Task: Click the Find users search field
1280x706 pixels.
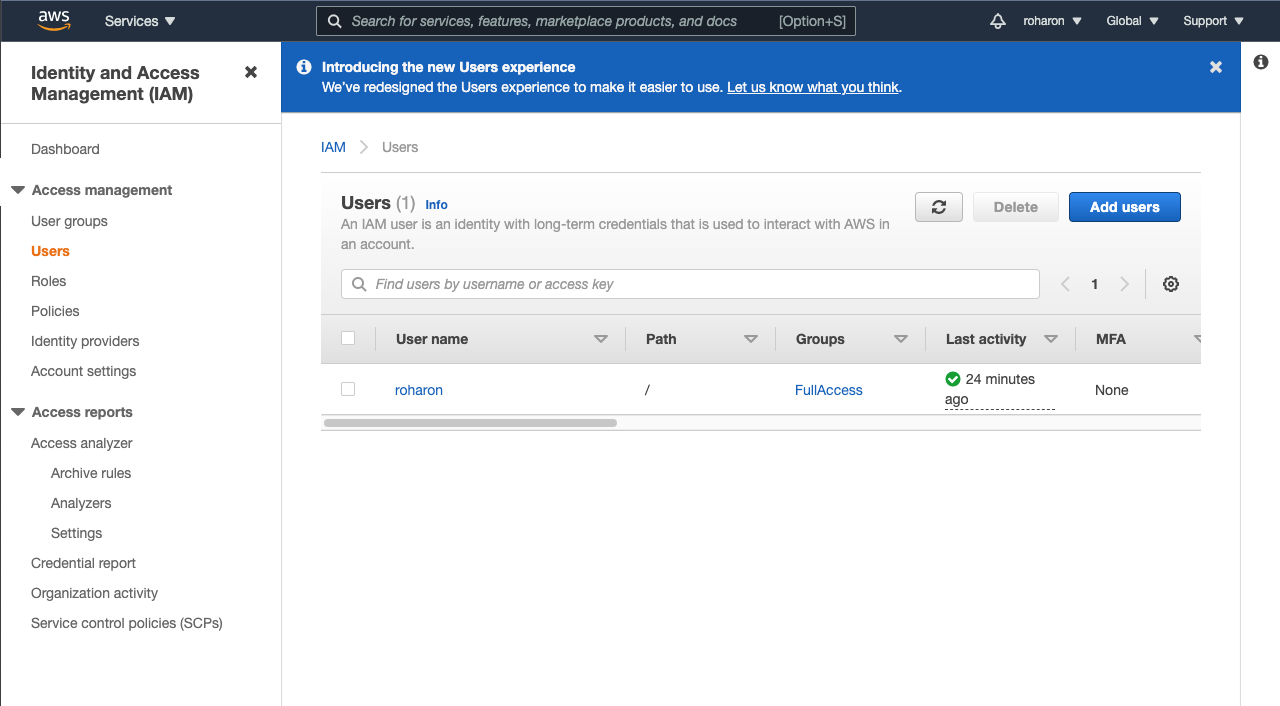Action: coord(690,284)
